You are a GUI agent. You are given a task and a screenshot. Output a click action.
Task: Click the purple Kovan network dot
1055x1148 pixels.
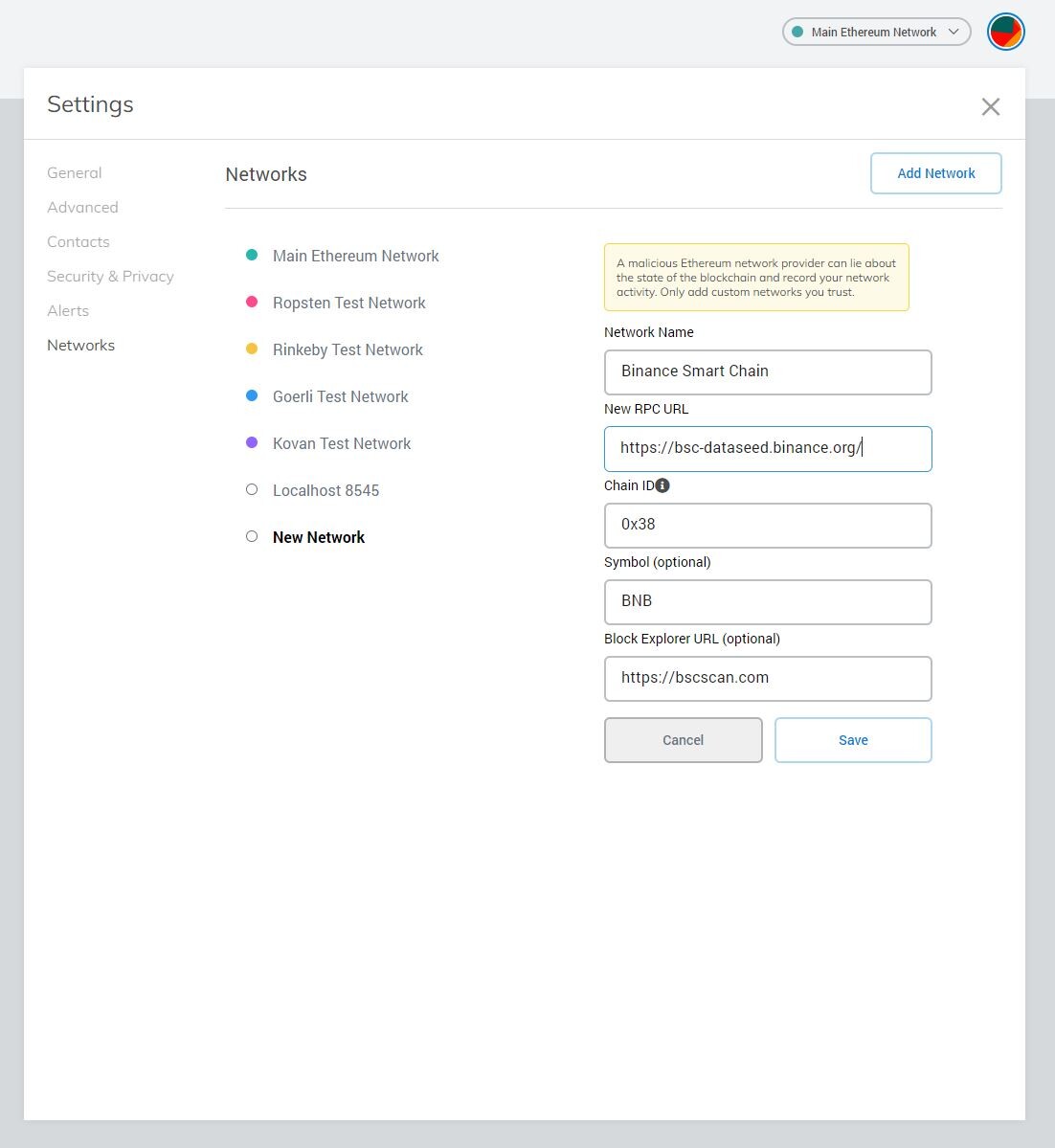(x=252, y=442)
